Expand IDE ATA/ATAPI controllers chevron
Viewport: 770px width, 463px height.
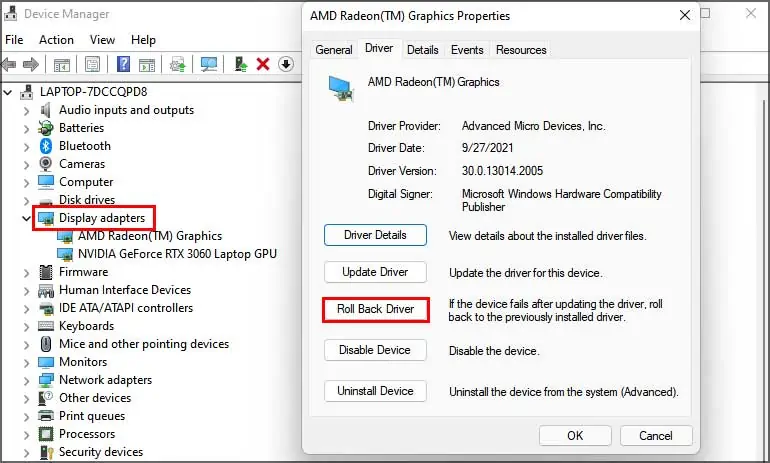click(x=27, y=309)
